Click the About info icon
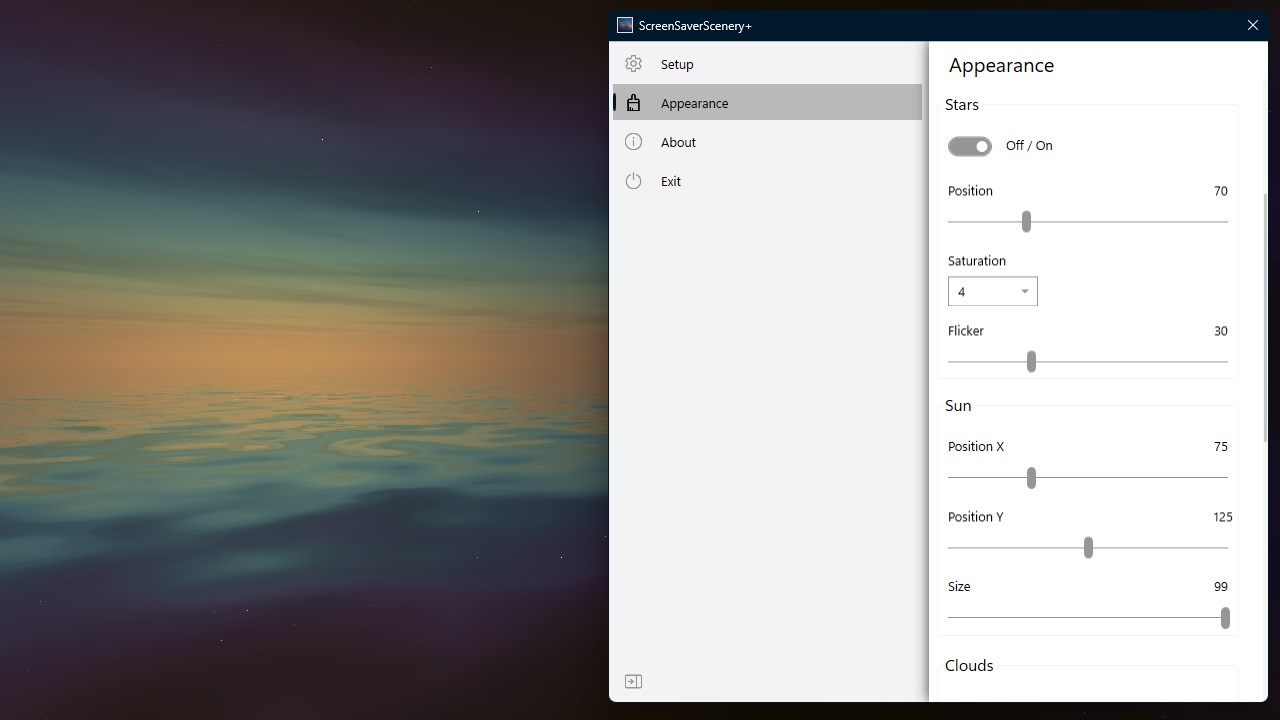 click(633, 142)
